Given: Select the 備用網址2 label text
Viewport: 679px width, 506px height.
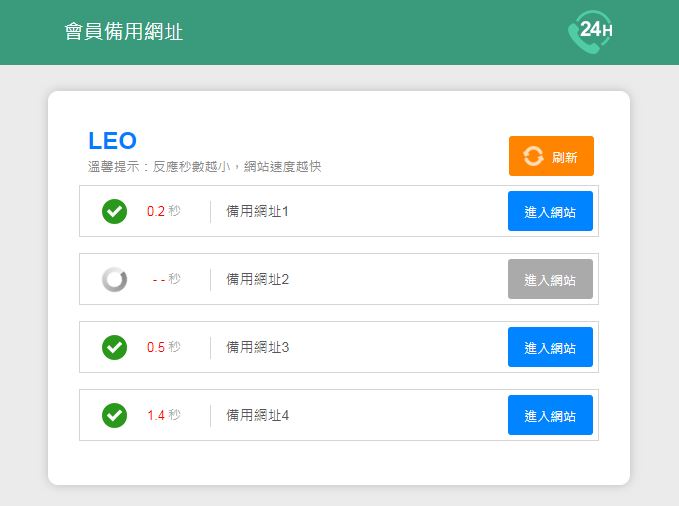Looking at the screenshot, I should click(257, 279).
